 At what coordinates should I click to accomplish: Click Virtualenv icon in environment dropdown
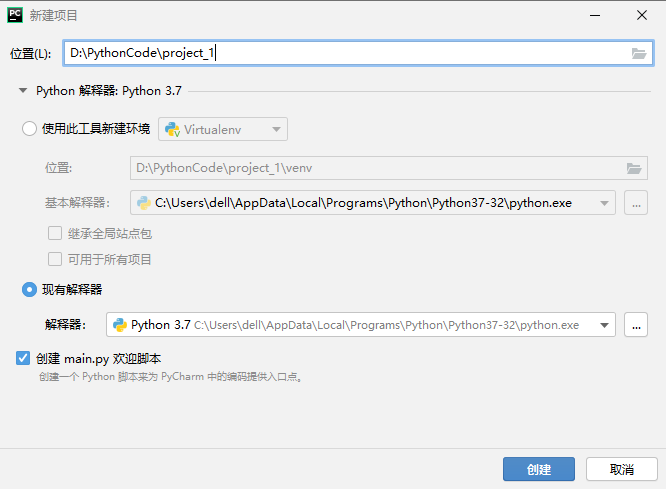tap(172, 129)
